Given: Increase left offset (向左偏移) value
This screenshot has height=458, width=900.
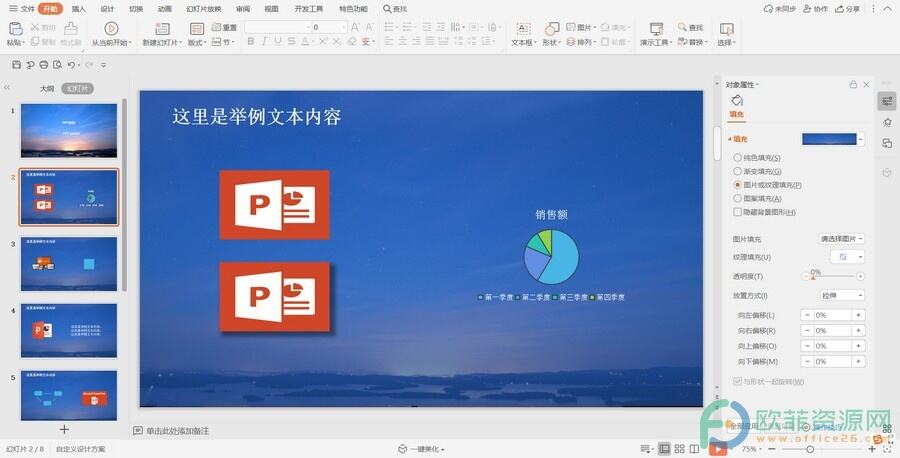Looking at the screenshot, I should pos(859,315).
